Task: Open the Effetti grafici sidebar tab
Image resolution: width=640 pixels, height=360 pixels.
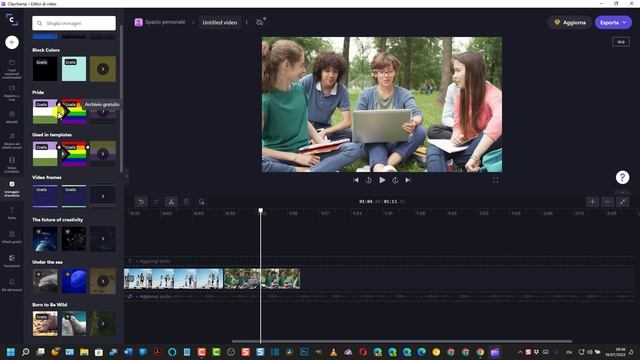Action: coord(11,237)
